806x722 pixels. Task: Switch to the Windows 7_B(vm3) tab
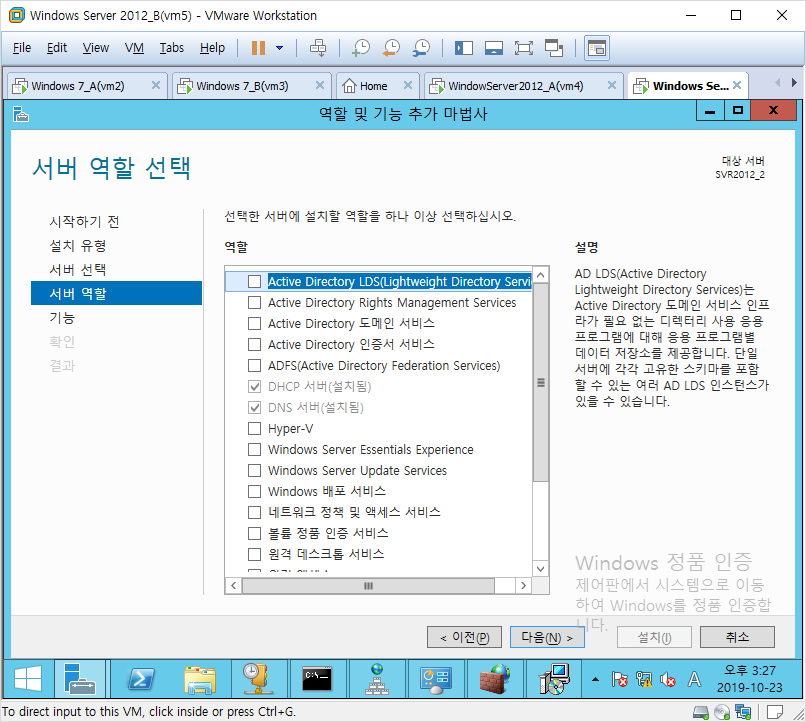242,86
